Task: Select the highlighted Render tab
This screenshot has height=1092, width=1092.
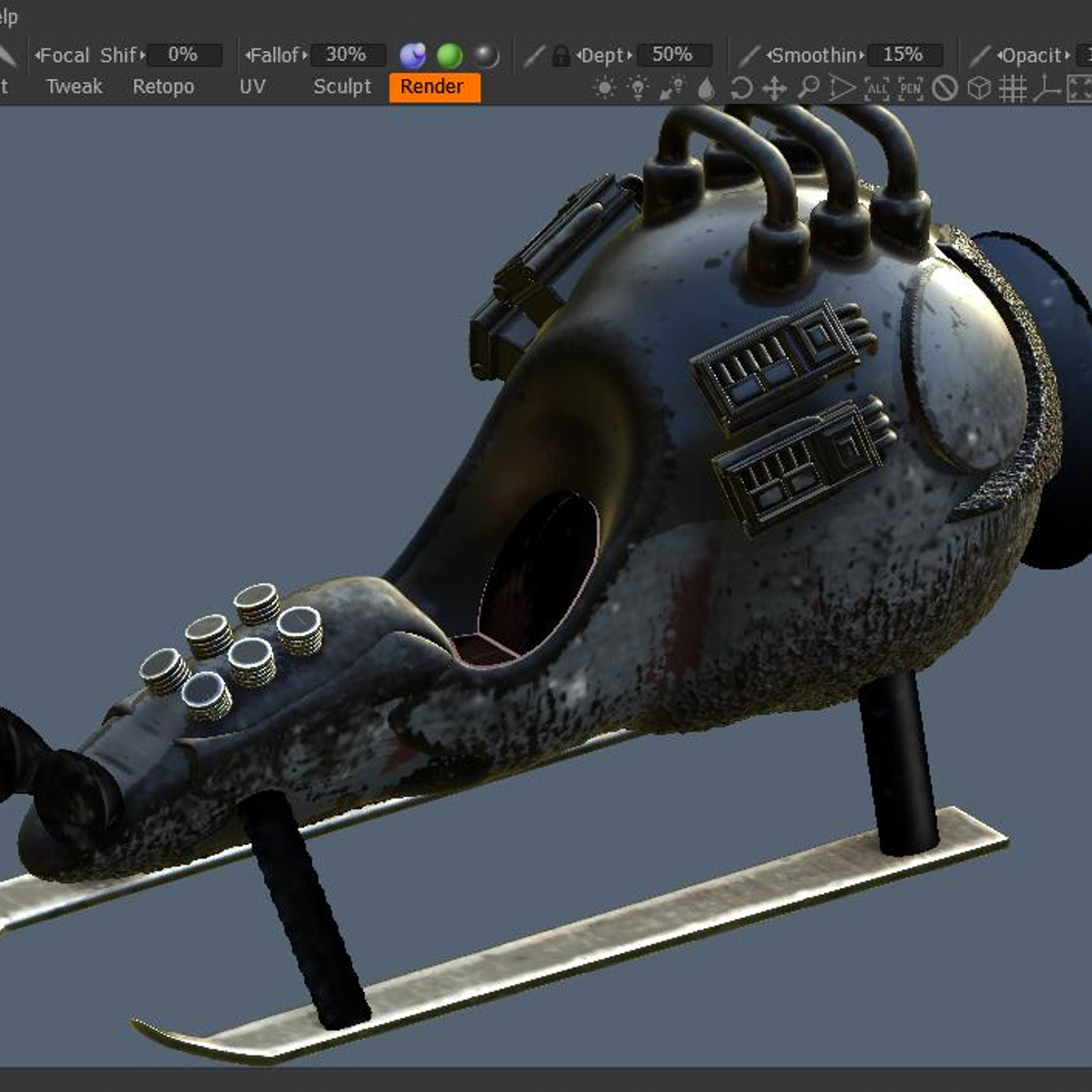Action: 435,87
